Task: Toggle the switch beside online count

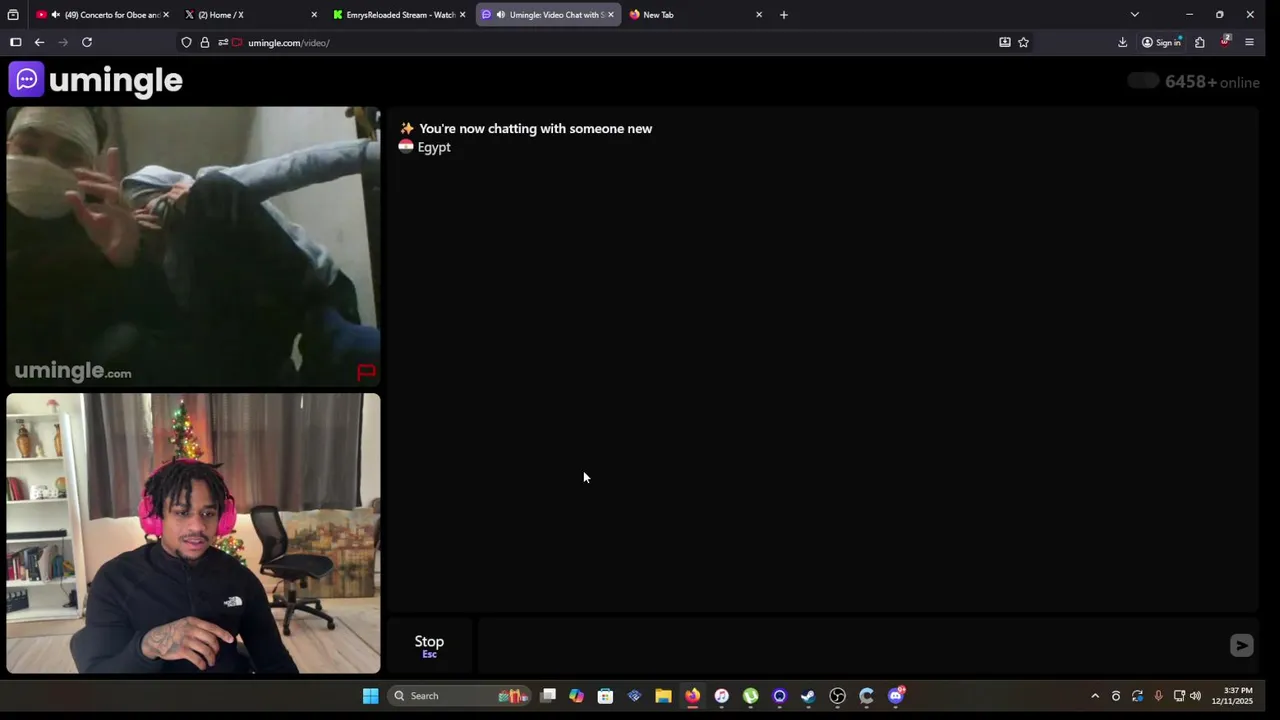Action: click(x=1143, y=81)
